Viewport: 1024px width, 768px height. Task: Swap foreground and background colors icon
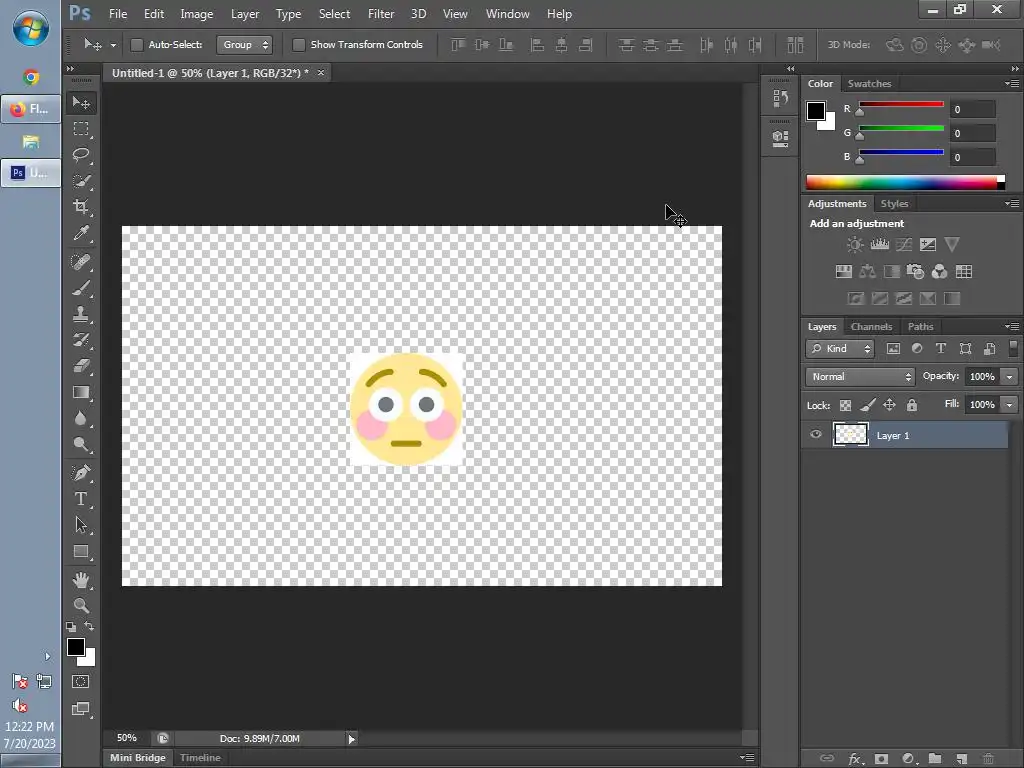click(x=89, y=626)
